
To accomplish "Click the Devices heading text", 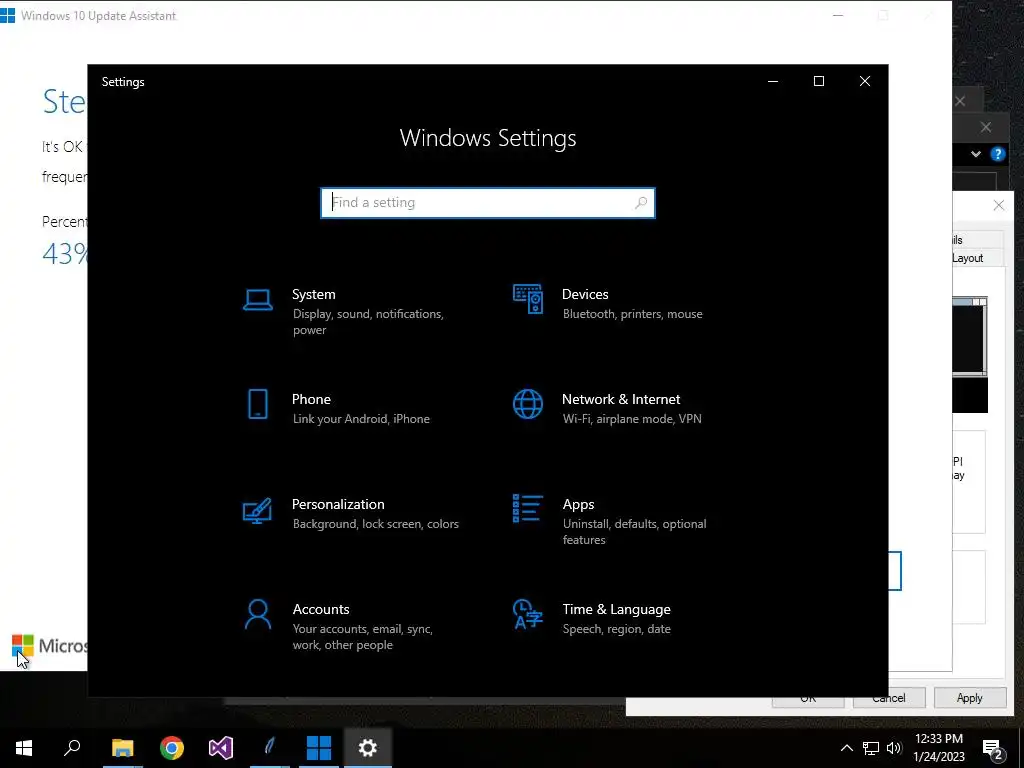I will [x=585, y=295].
